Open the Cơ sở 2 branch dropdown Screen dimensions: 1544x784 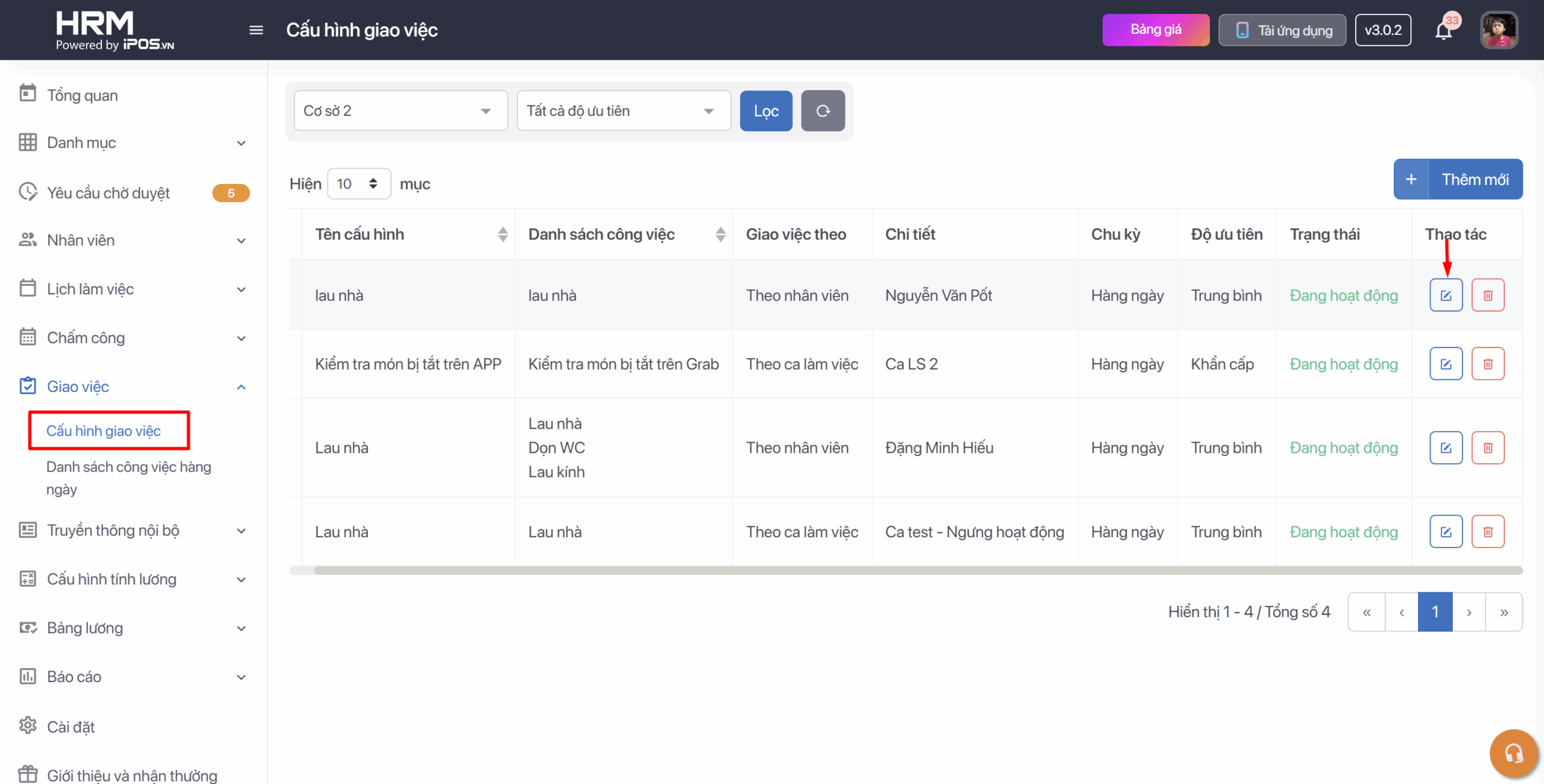point(400,111)
